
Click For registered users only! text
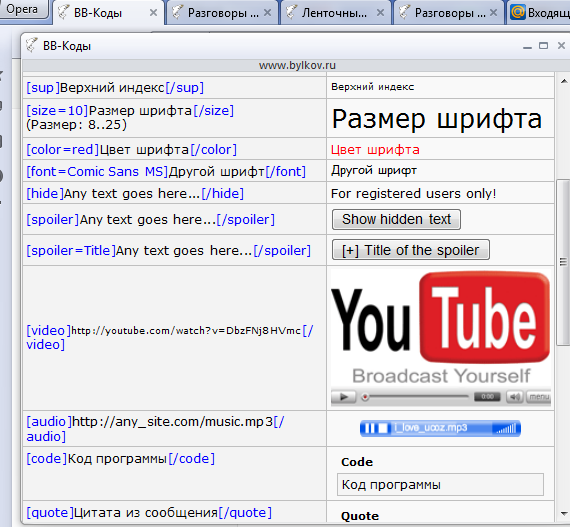(x=413, y=194)
